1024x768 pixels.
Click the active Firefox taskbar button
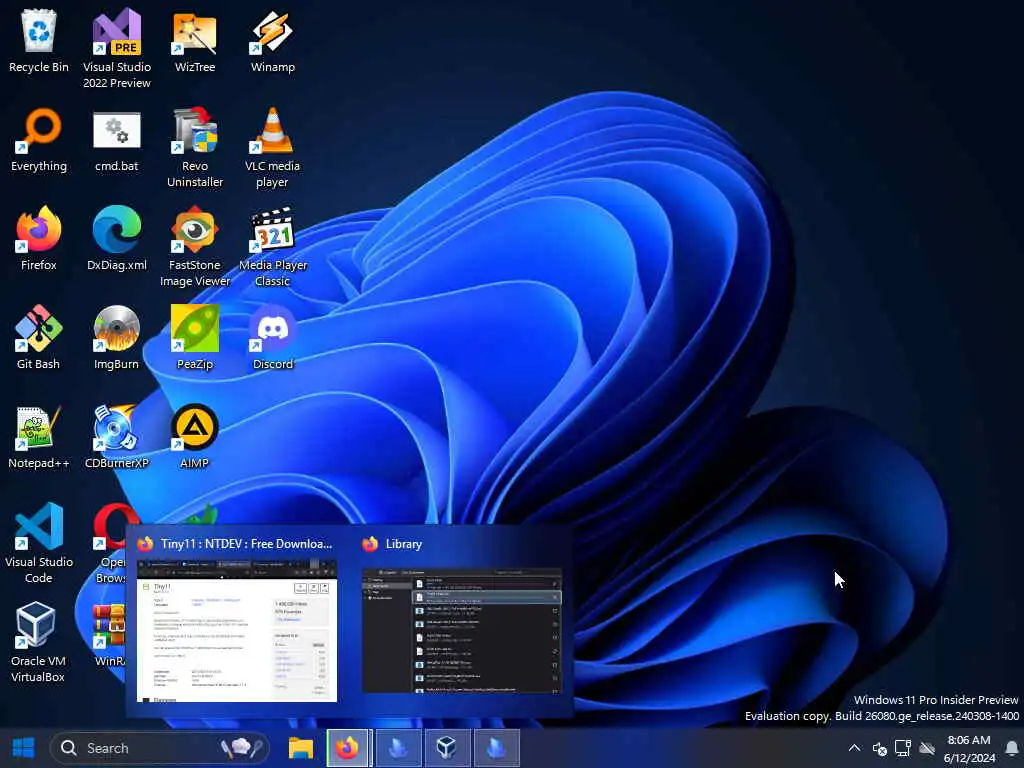click(347, 748)
